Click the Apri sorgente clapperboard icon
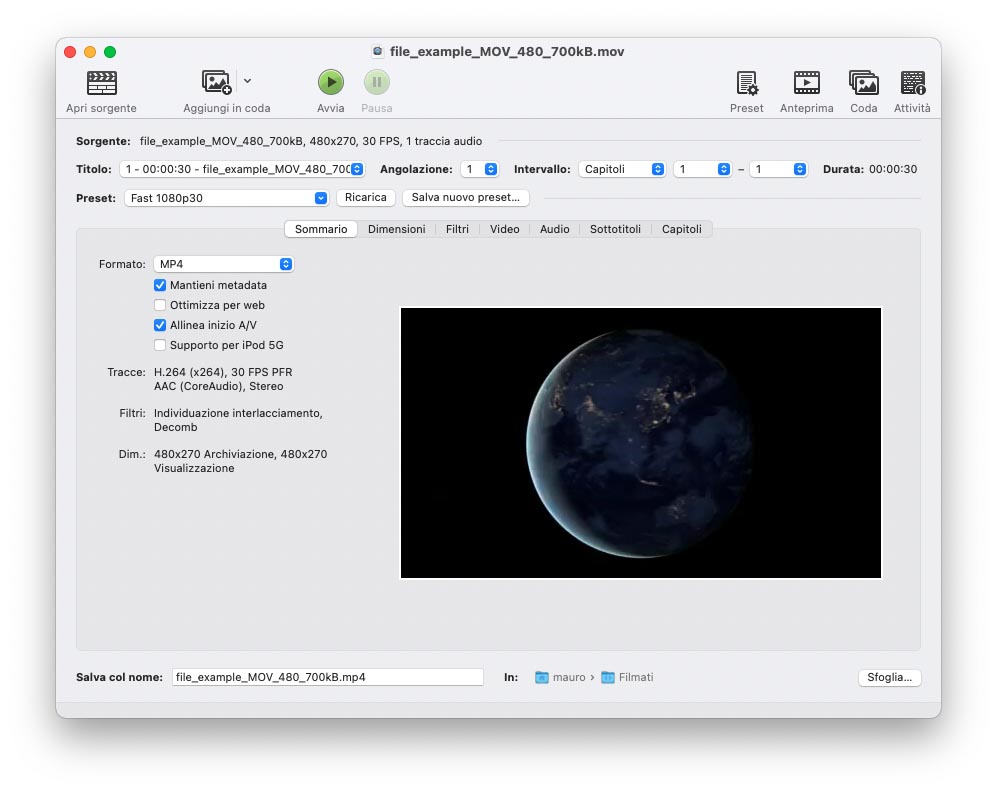The width and height of the screenshot is (997, 792). coord(101,83)
